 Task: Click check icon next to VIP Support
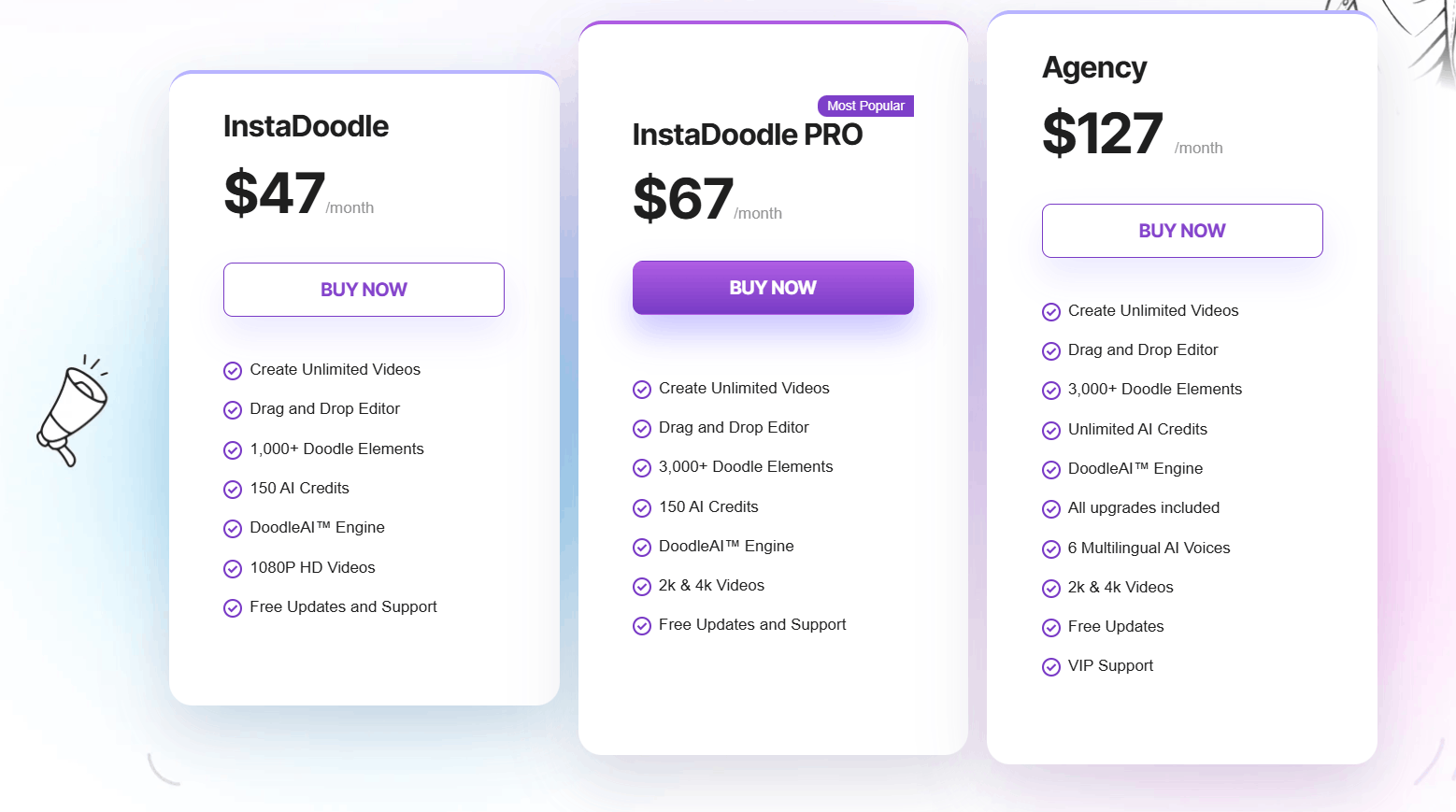tap(1051, 667)
